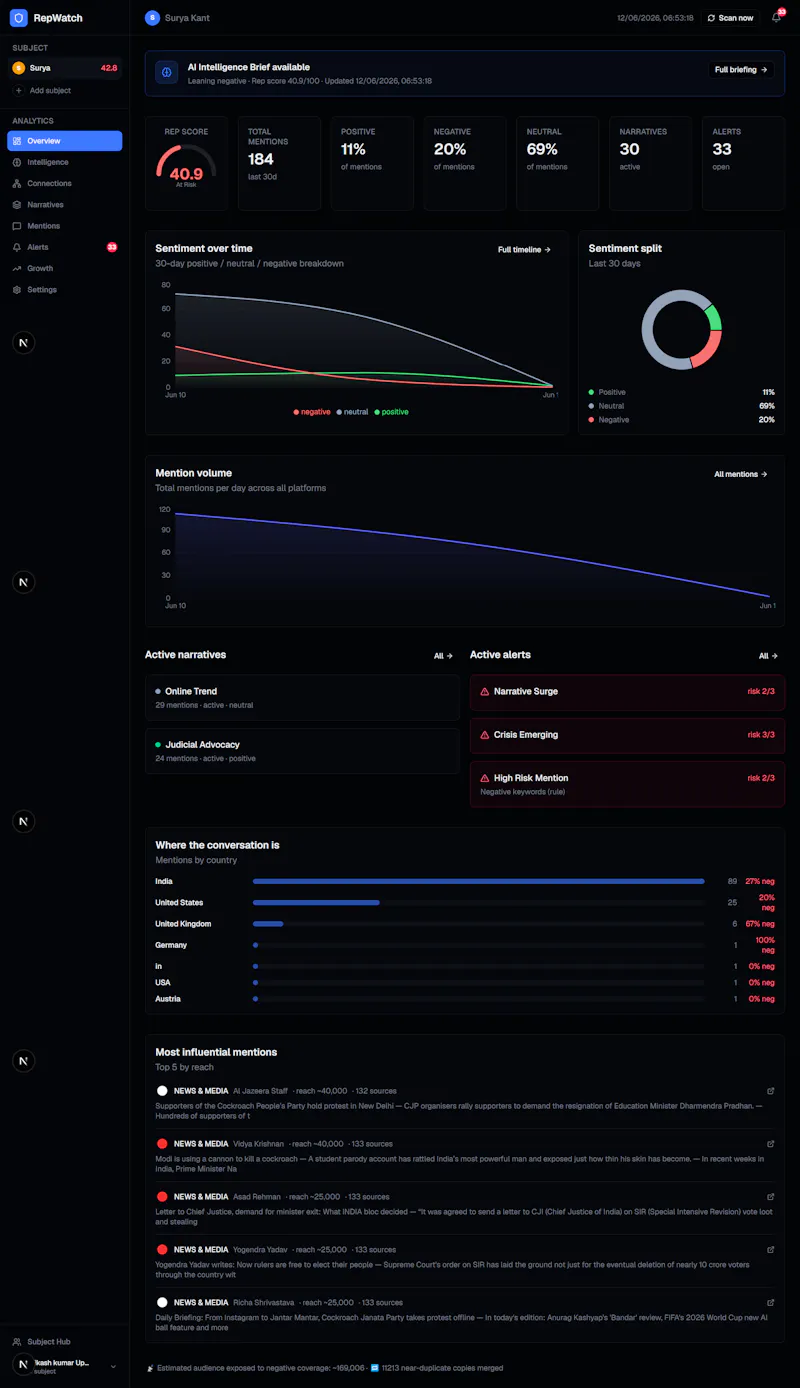Viewport: 800px width, 1388px height.
Task: Open the Judicial Advocacy narrative card
Action: [x=302, y=751]
